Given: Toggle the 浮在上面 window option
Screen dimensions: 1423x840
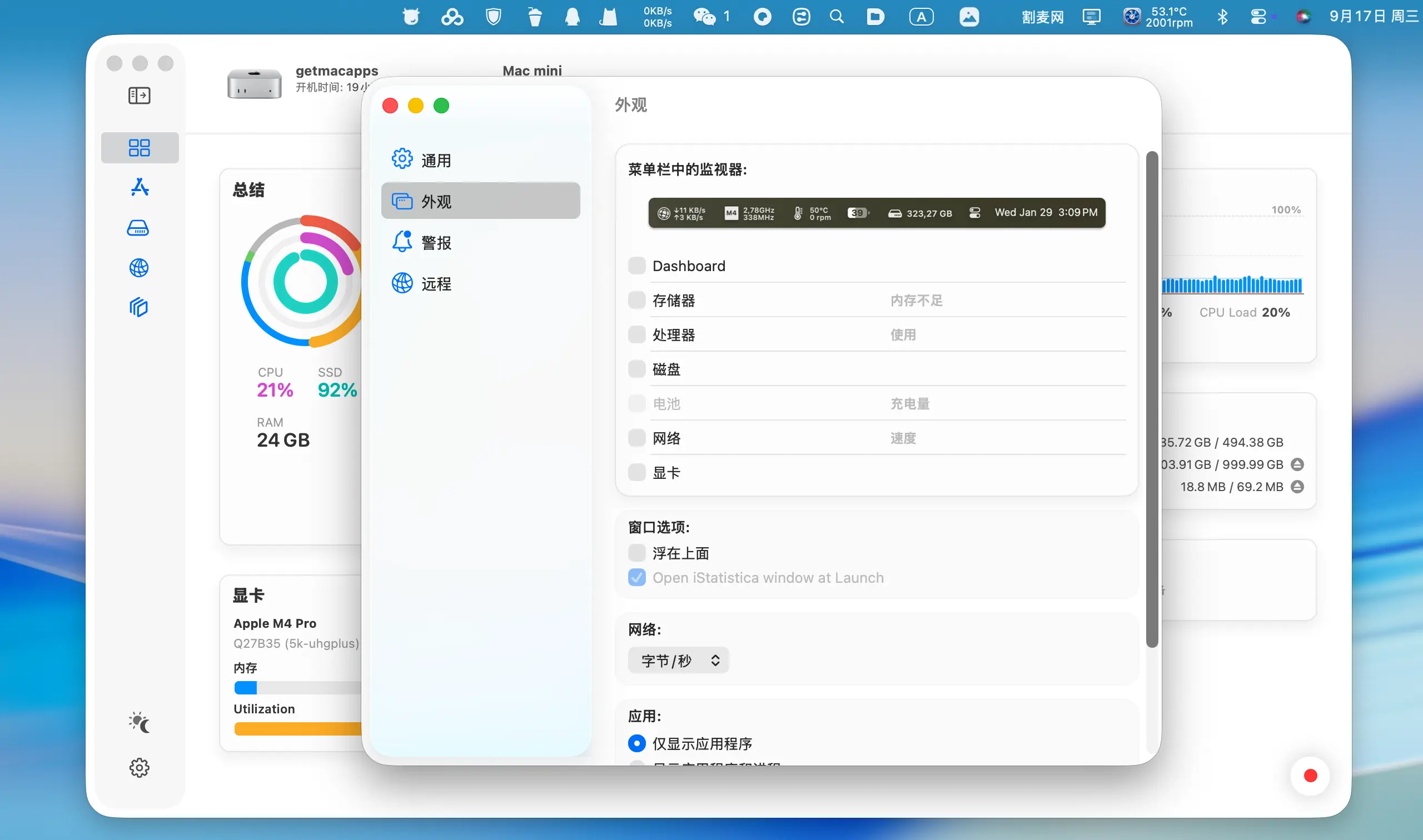Looking at the screenshot, I should 636,553.
